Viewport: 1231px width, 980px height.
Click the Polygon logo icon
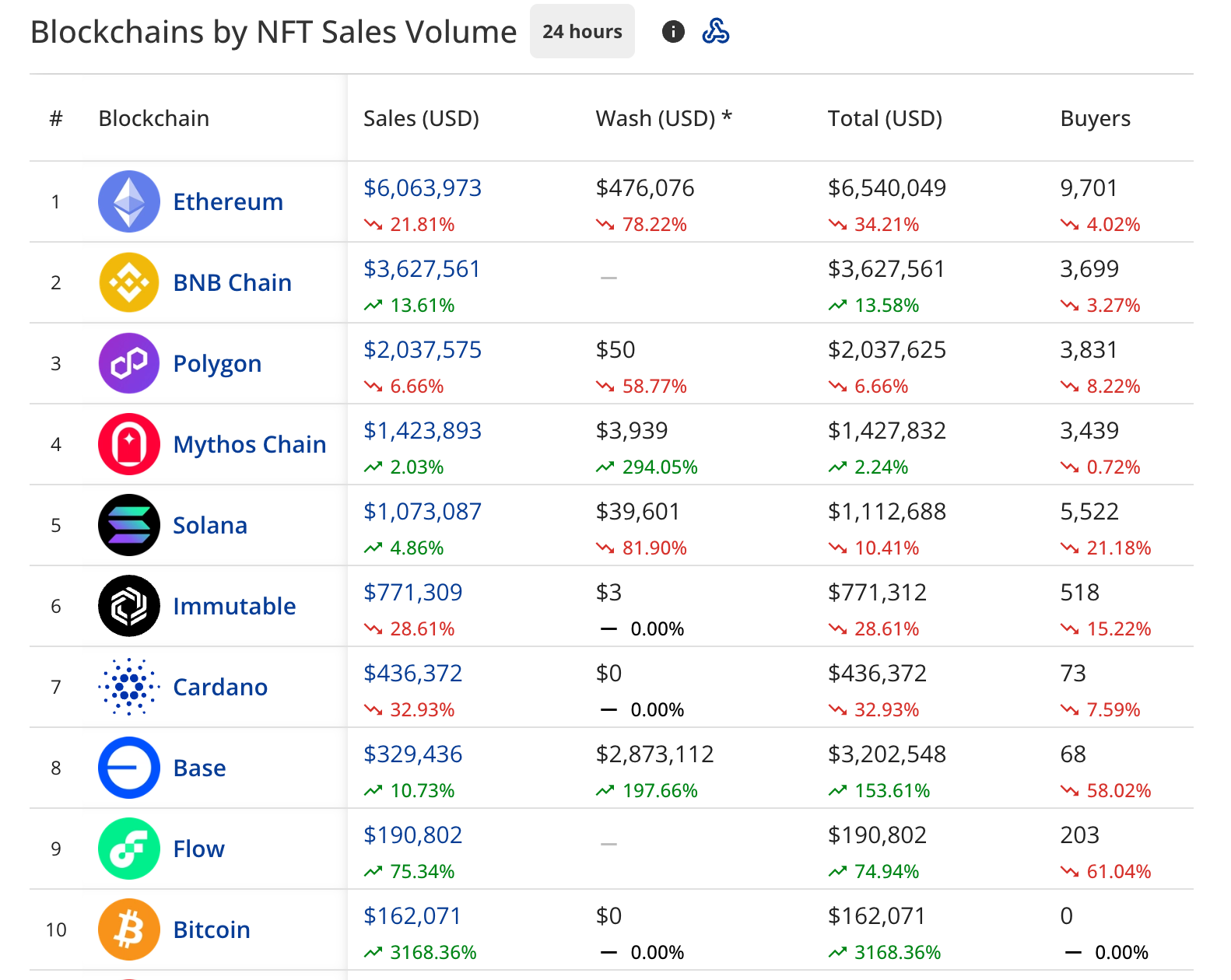[129, 363]
